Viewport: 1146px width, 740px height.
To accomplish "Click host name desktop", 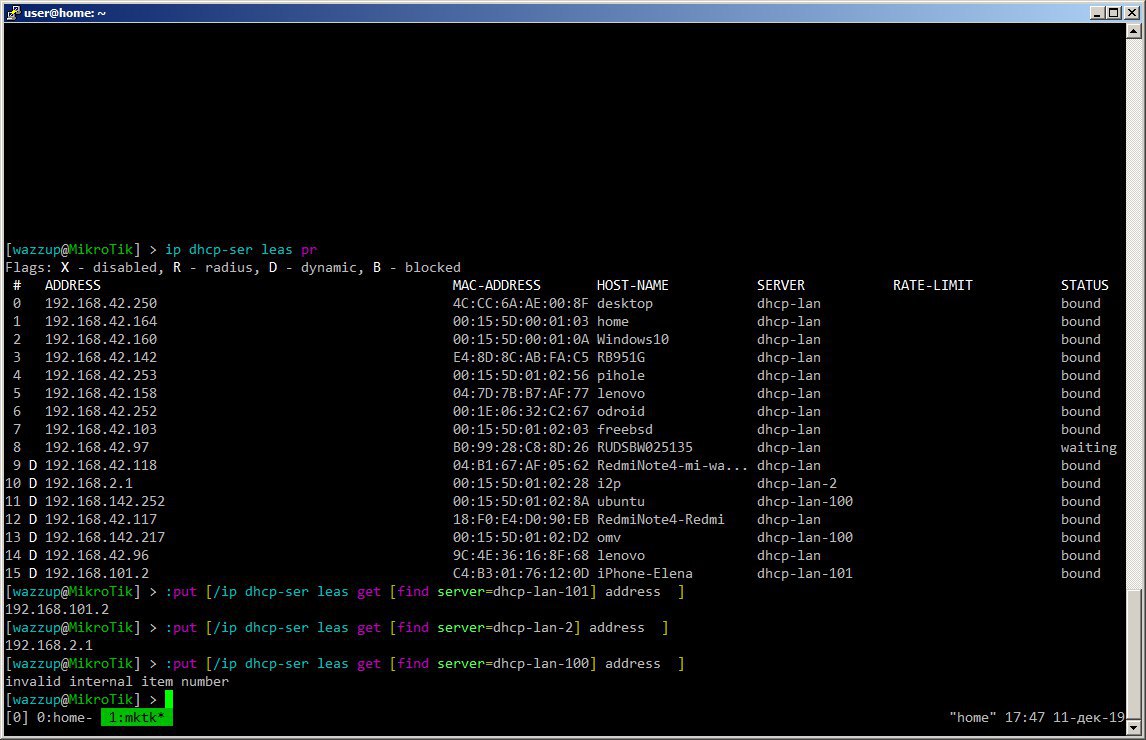I will (x=625, y=303).
